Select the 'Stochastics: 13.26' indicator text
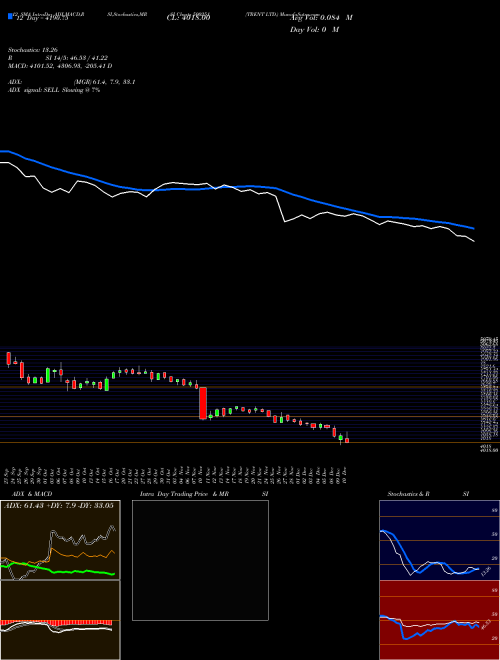This screenshot has width=500, height=660. [x=32, y=50]
